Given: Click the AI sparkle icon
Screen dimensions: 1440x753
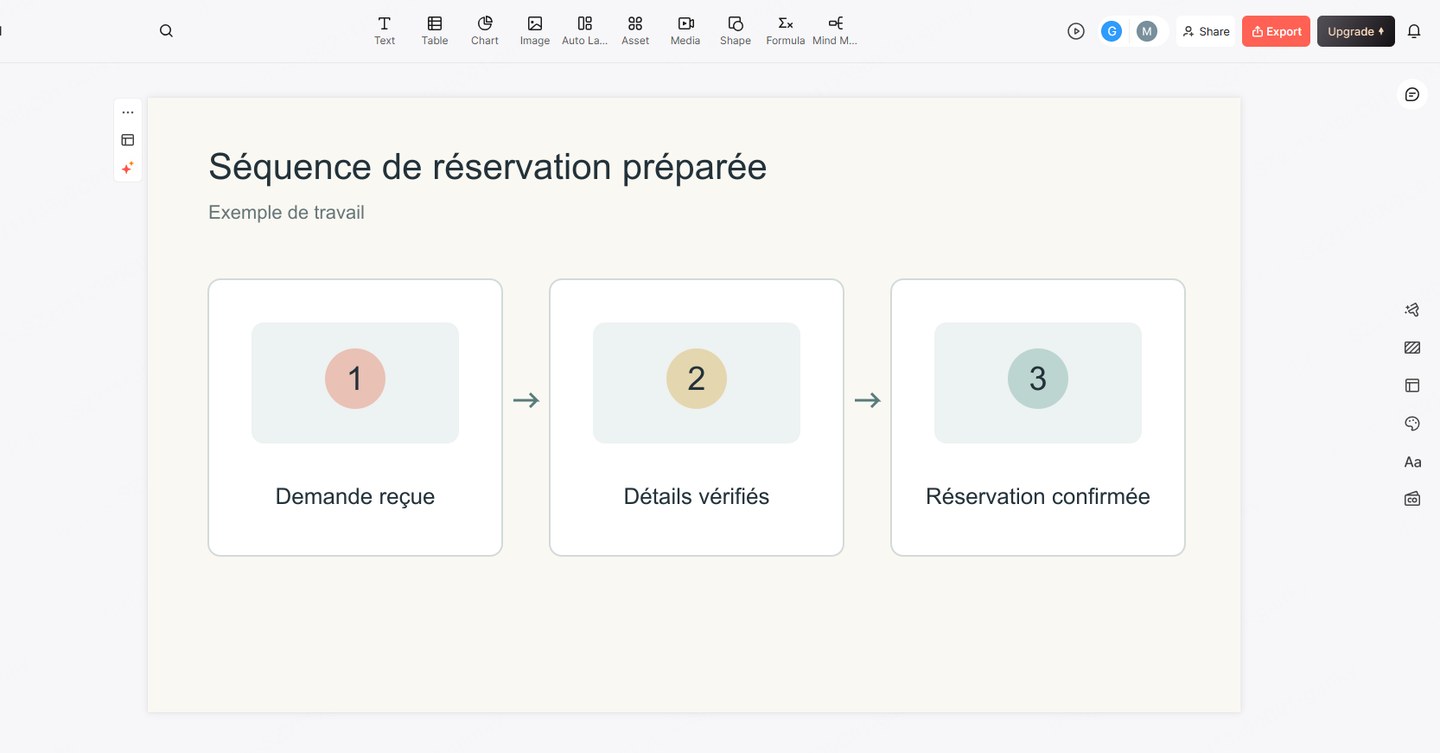Looking at the screenshot, I should click(x=128, y=168).
